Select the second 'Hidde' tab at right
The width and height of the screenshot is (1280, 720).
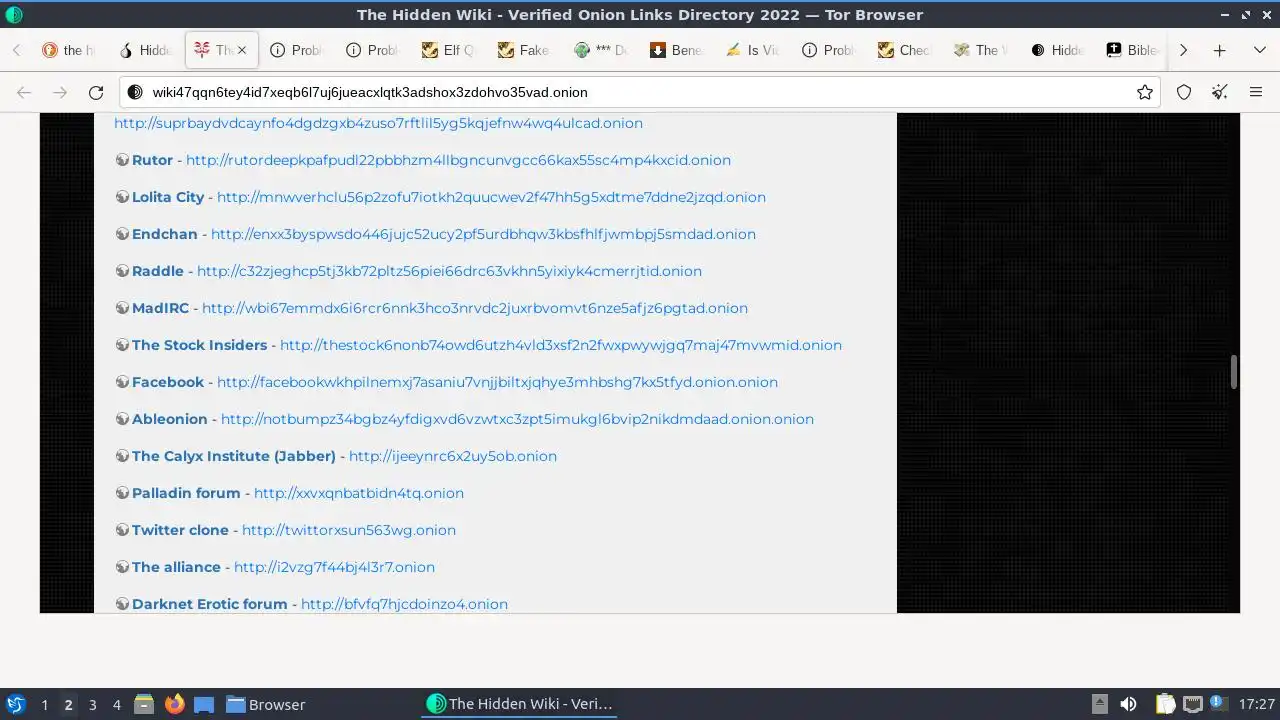(1056, 50)
